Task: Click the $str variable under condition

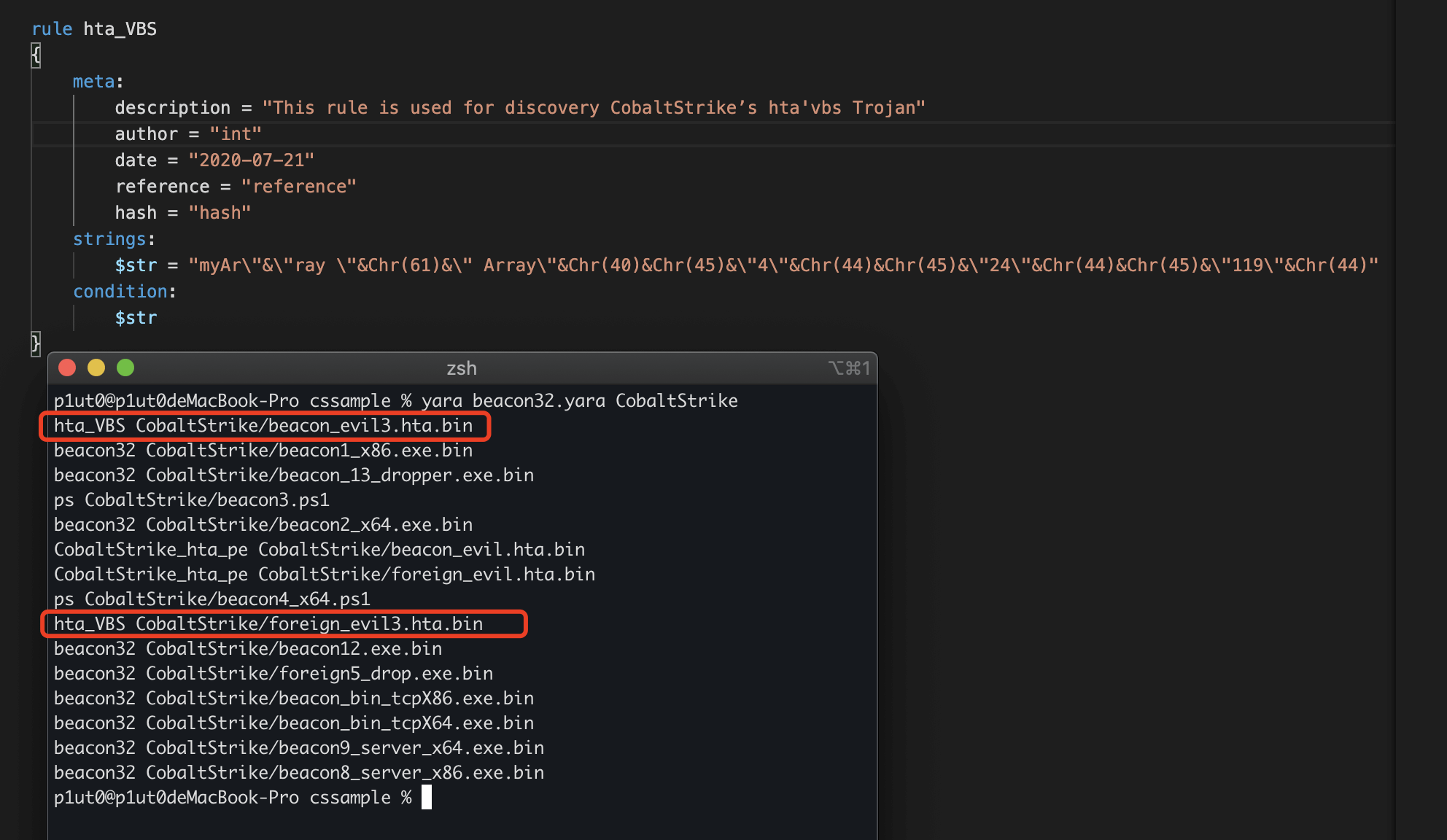Action: 136,318
